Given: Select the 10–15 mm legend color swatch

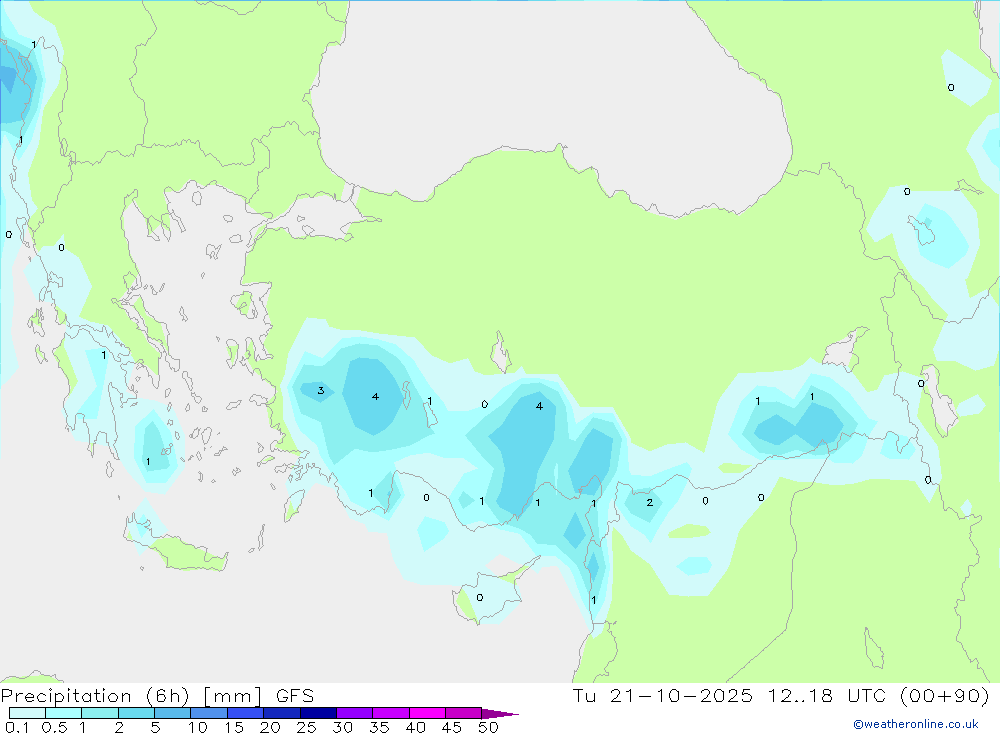Looking at the screenshot, I should click(x=209, y=713).
